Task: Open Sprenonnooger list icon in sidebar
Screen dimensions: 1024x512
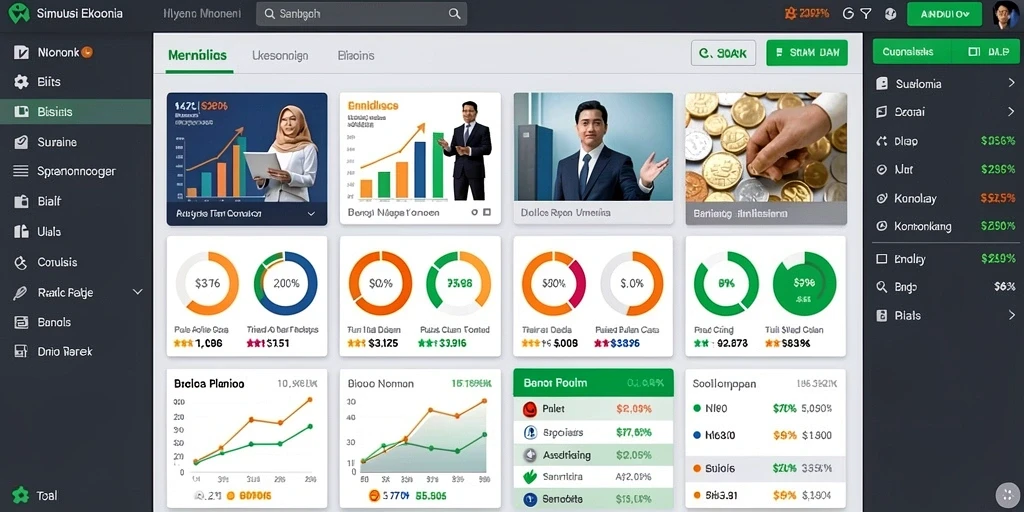Action: tap(21, 171)
